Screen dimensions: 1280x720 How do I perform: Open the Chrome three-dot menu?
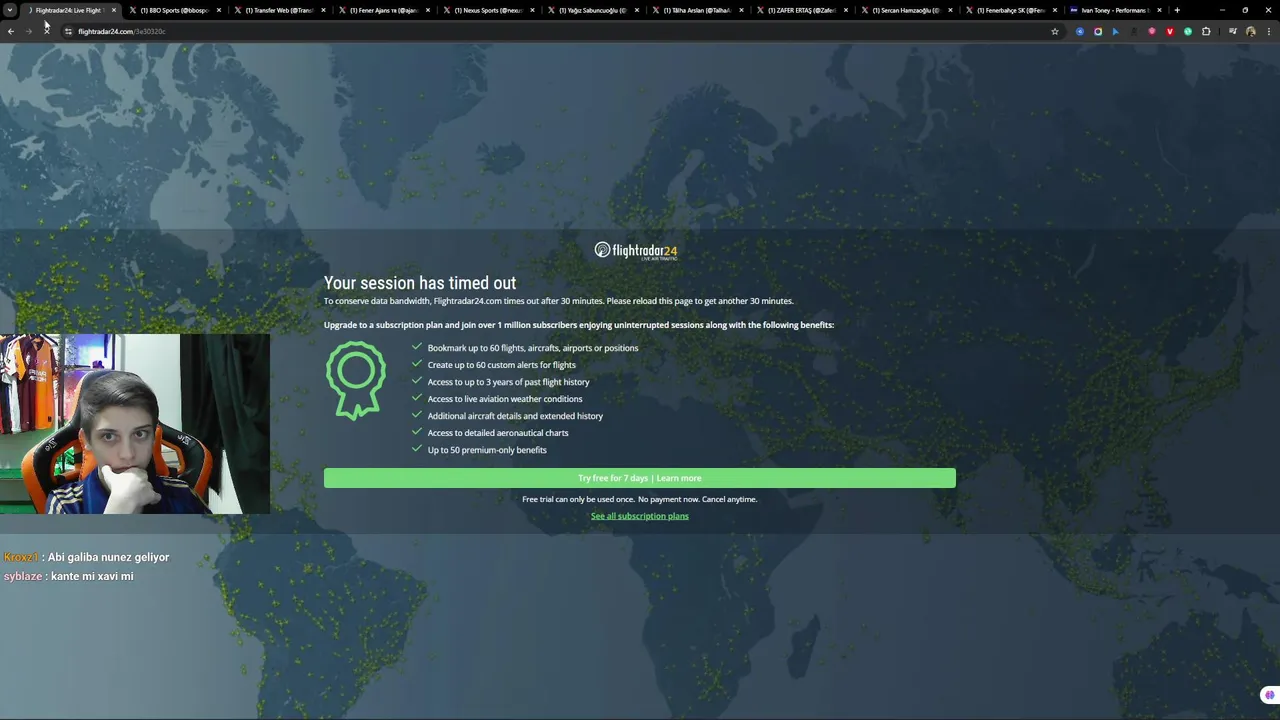(x=1268, y=31)
